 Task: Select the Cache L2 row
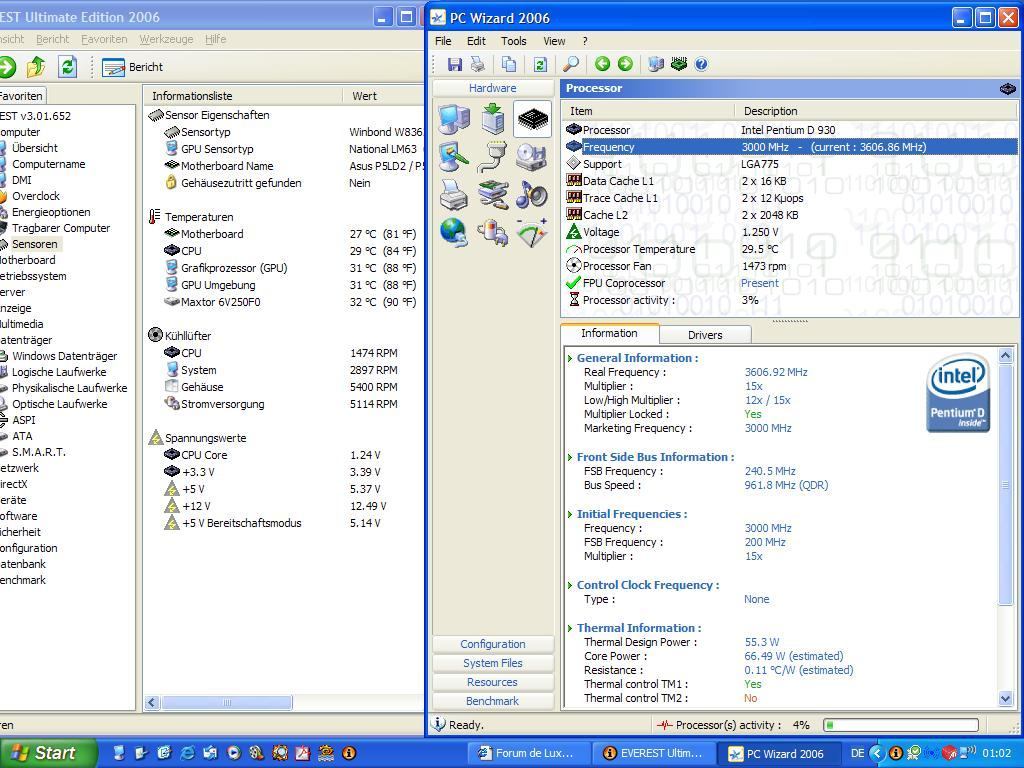[x=790, y=215]
